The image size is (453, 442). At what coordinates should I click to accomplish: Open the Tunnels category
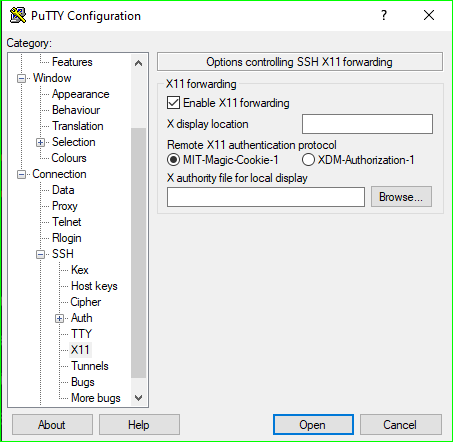[90, 366]
